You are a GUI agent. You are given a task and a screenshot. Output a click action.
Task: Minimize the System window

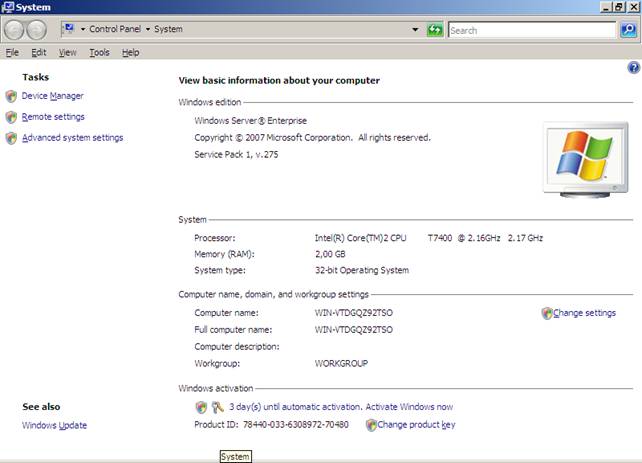coord(606,7)
